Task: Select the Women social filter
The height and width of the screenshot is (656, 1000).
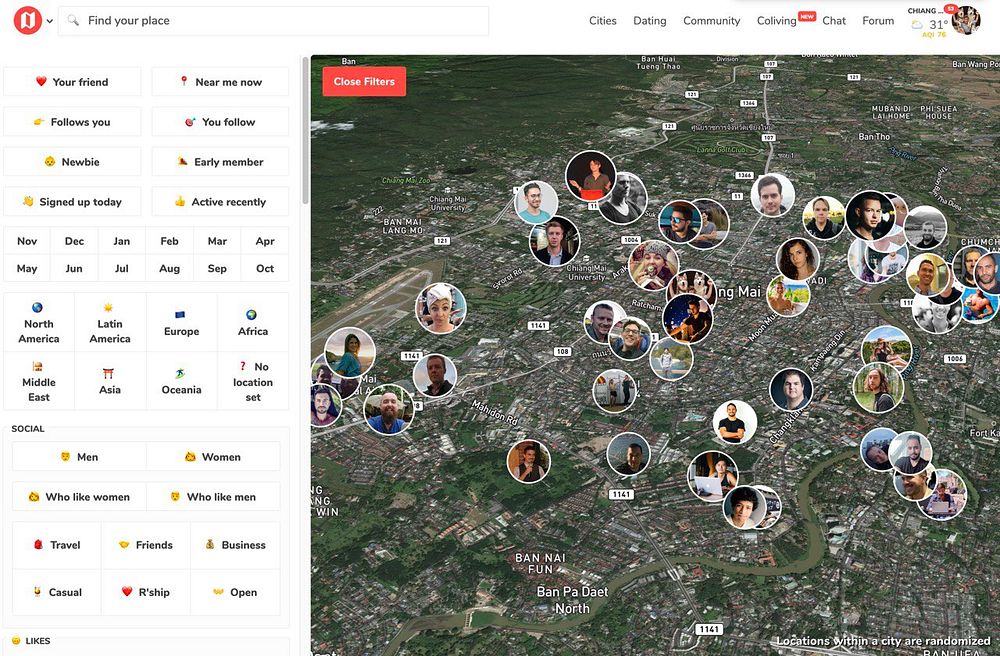Action: (213, 456)
